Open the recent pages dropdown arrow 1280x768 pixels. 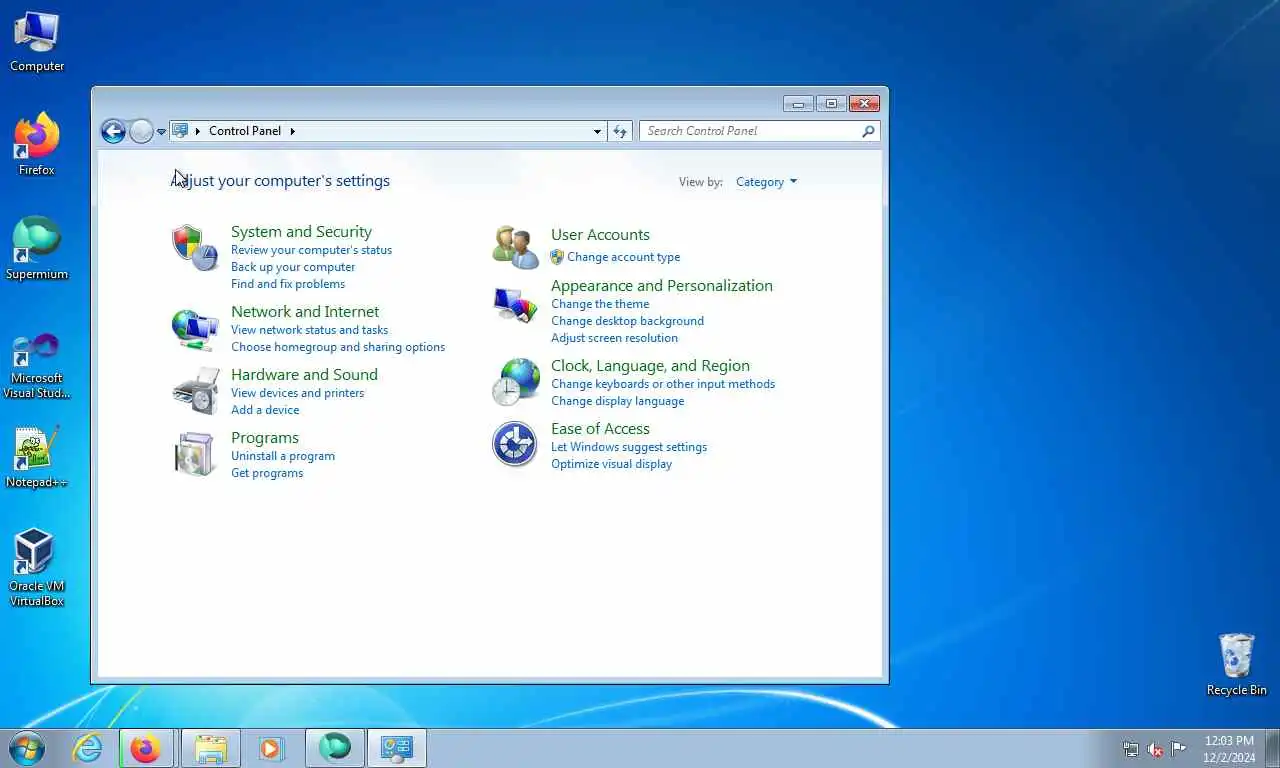pyautogui.click(x=161, y=132)
